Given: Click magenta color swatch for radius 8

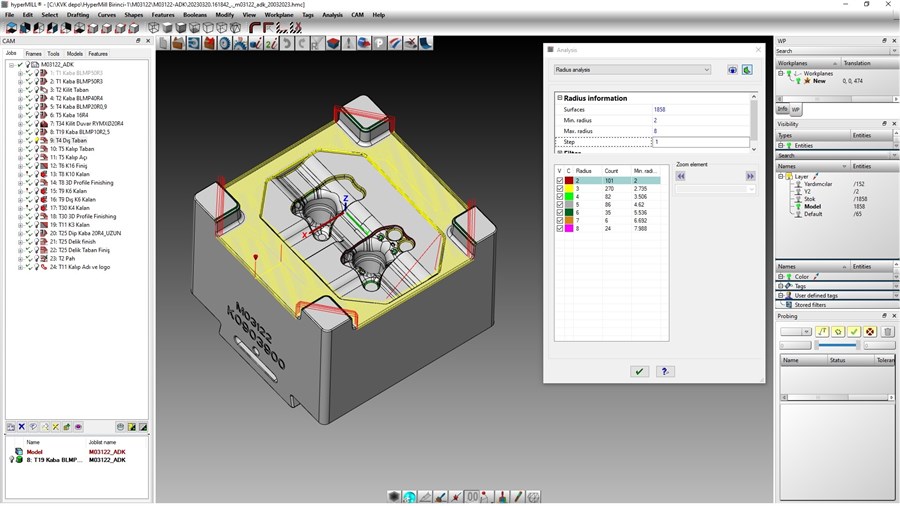Looking at the screenshot, I should point(569,228).
